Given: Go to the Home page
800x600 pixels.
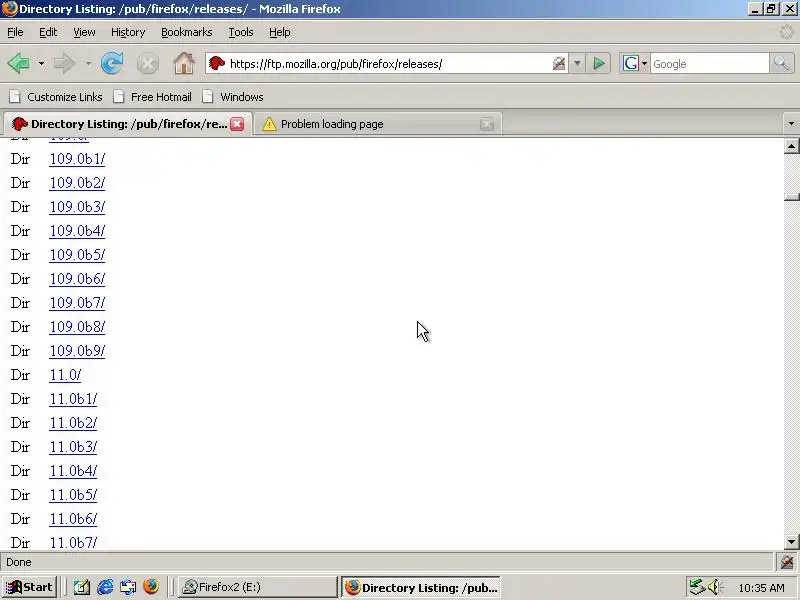Looking at the screenshot, I should (184, 64).
